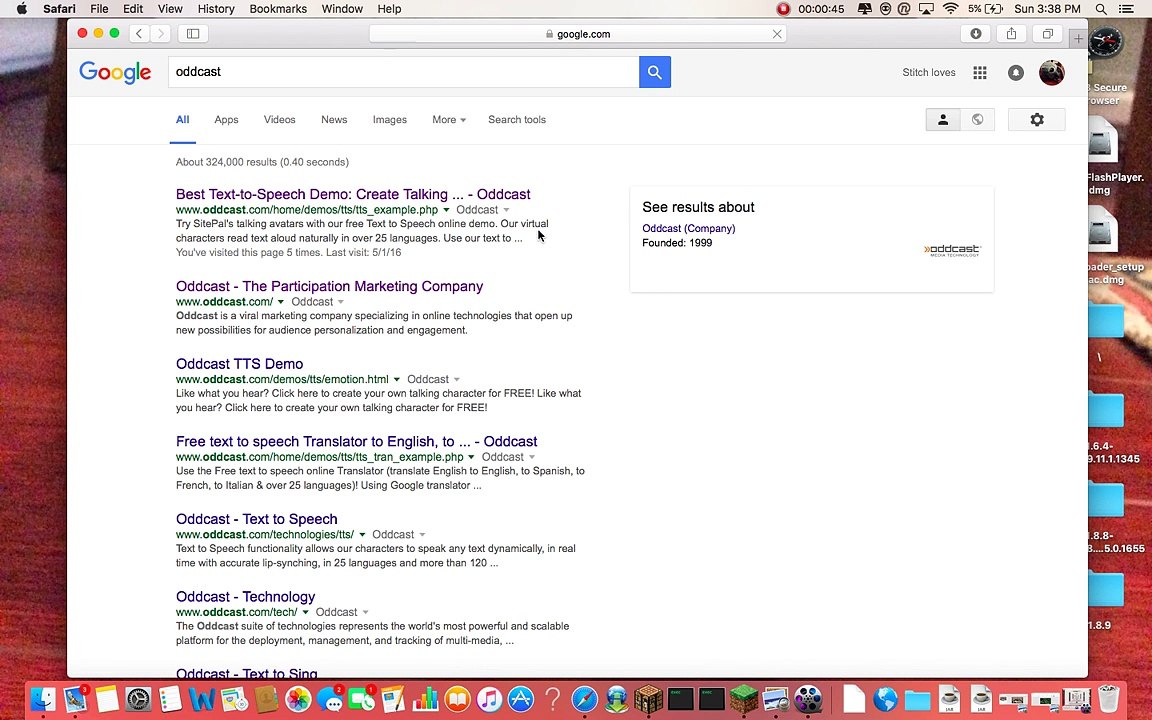Viewport: 1152px width, 720px height.
Task: Open green arrow beside www.oddcast.com/ URL
Action: coord(281,302)
